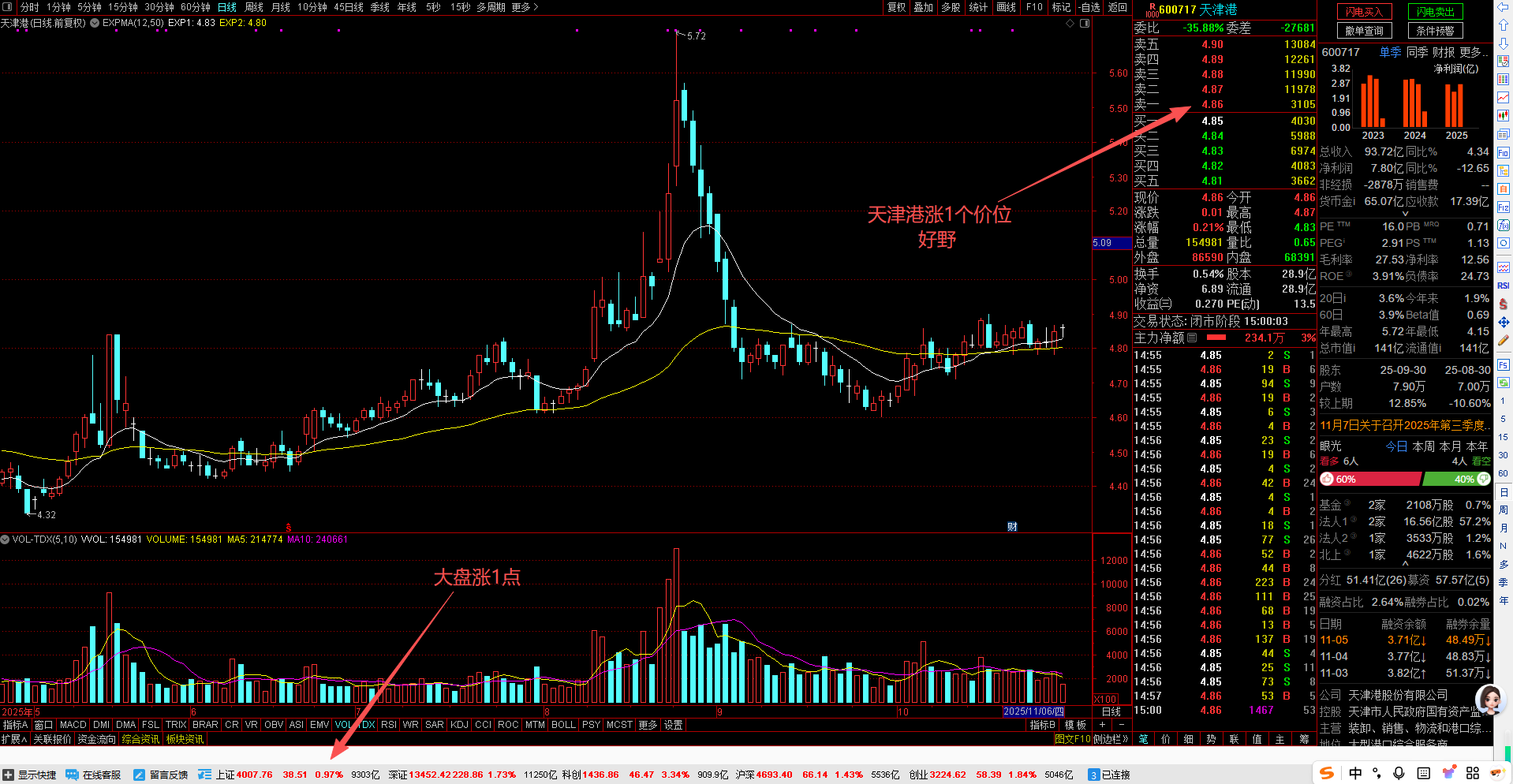Open 11月7日关于召开2025年第三季度 news link
The image size is (1513, 784).
(x=1404, y=425)
